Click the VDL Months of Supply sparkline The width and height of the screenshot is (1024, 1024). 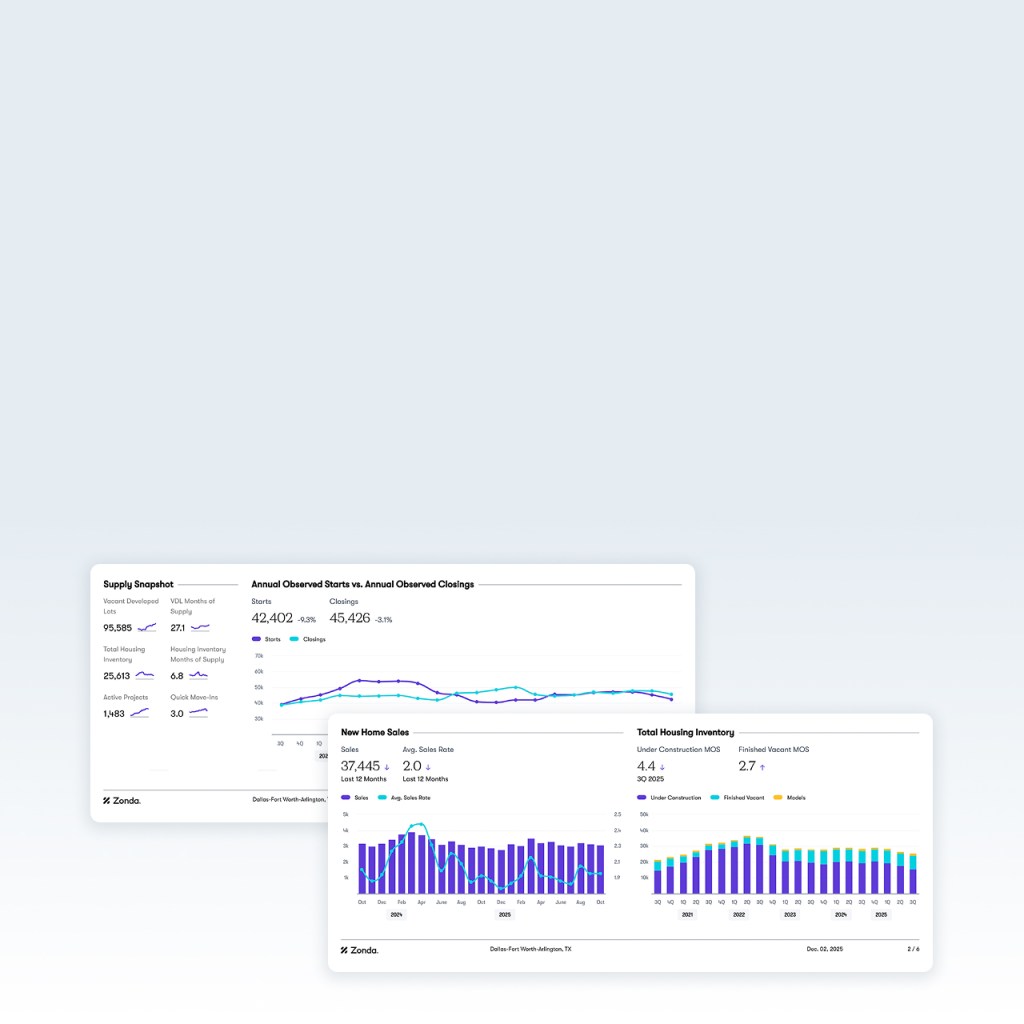(x=200, y=628)
